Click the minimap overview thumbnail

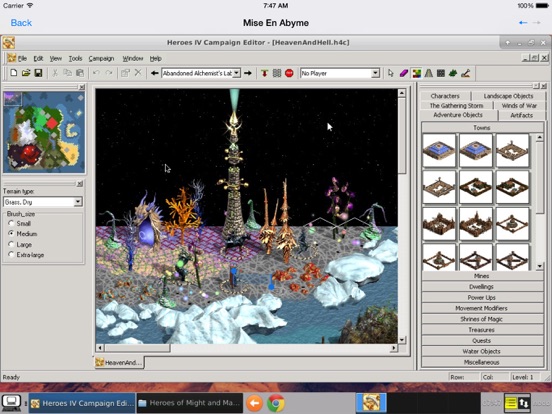click(44, 132)
